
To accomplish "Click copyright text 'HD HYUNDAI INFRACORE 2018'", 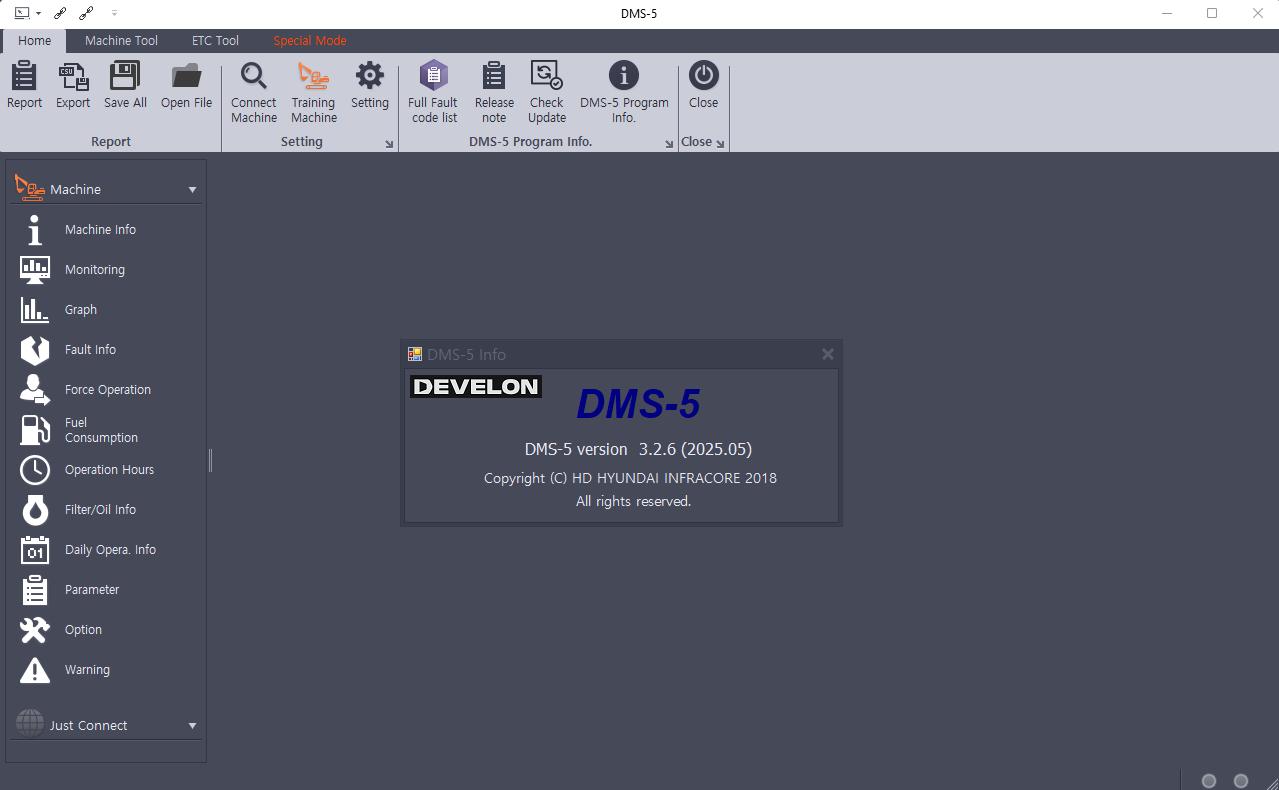I will tap(674, 478).
